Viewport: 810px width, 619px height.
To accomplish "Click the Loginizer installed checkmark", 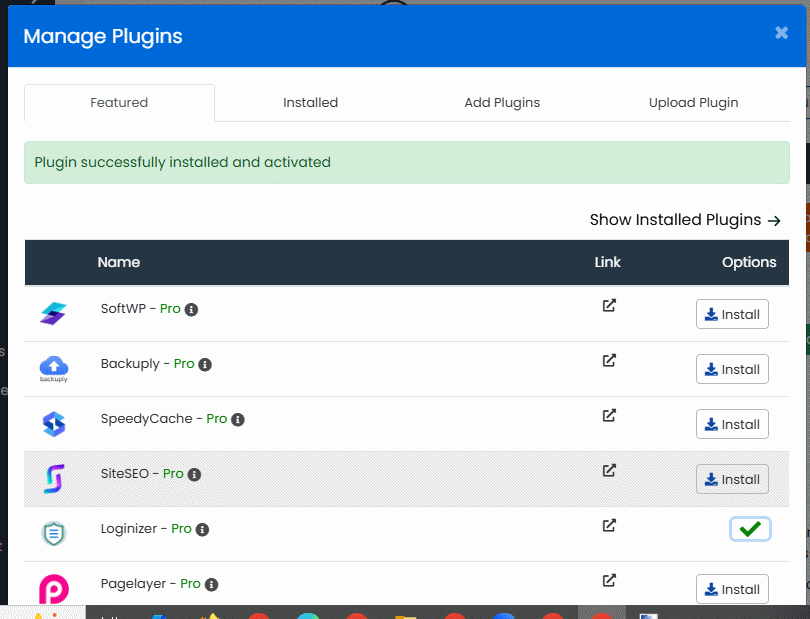I will pos(750,529).
